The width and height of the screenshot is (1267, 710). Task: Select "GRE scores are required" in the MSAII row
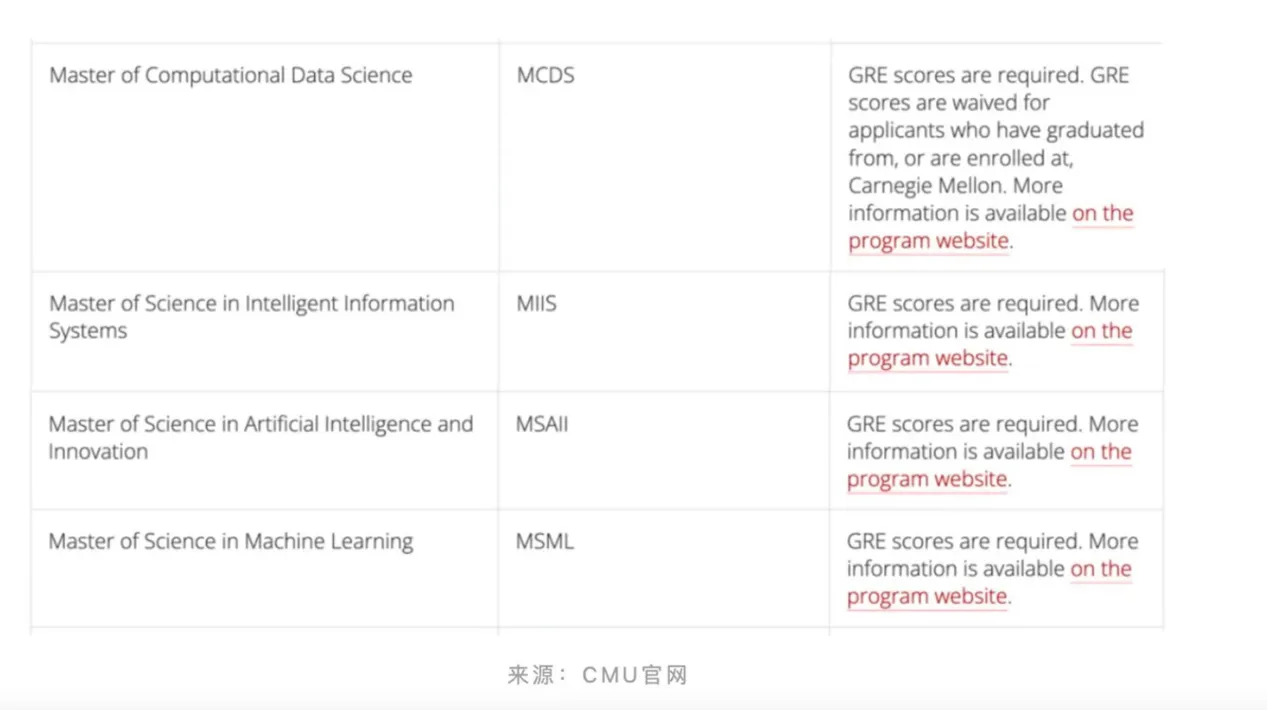coord(963,424)
